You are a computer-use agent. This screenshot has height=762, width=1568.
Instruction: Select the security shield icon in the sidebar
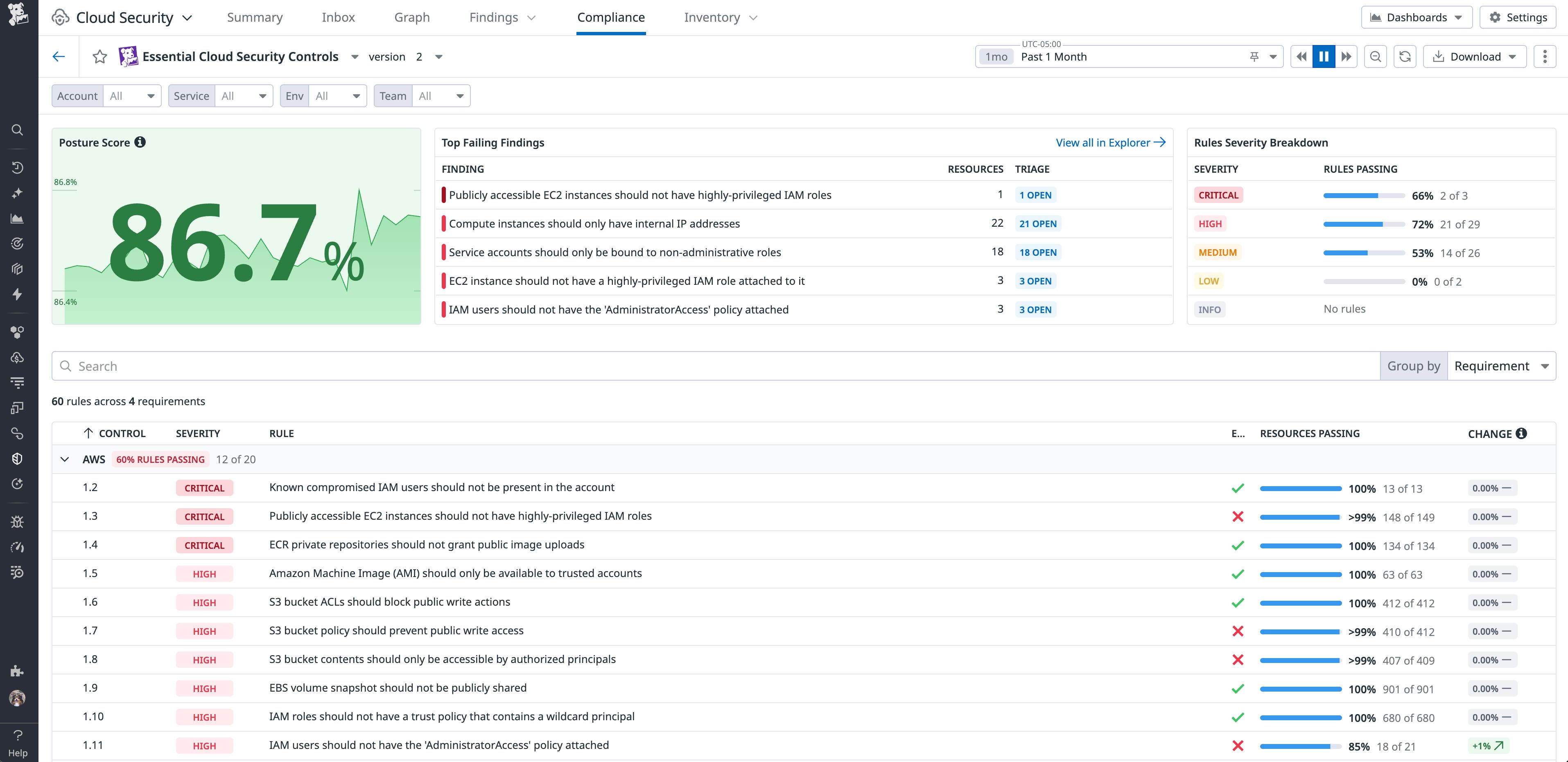click(18, 458)
